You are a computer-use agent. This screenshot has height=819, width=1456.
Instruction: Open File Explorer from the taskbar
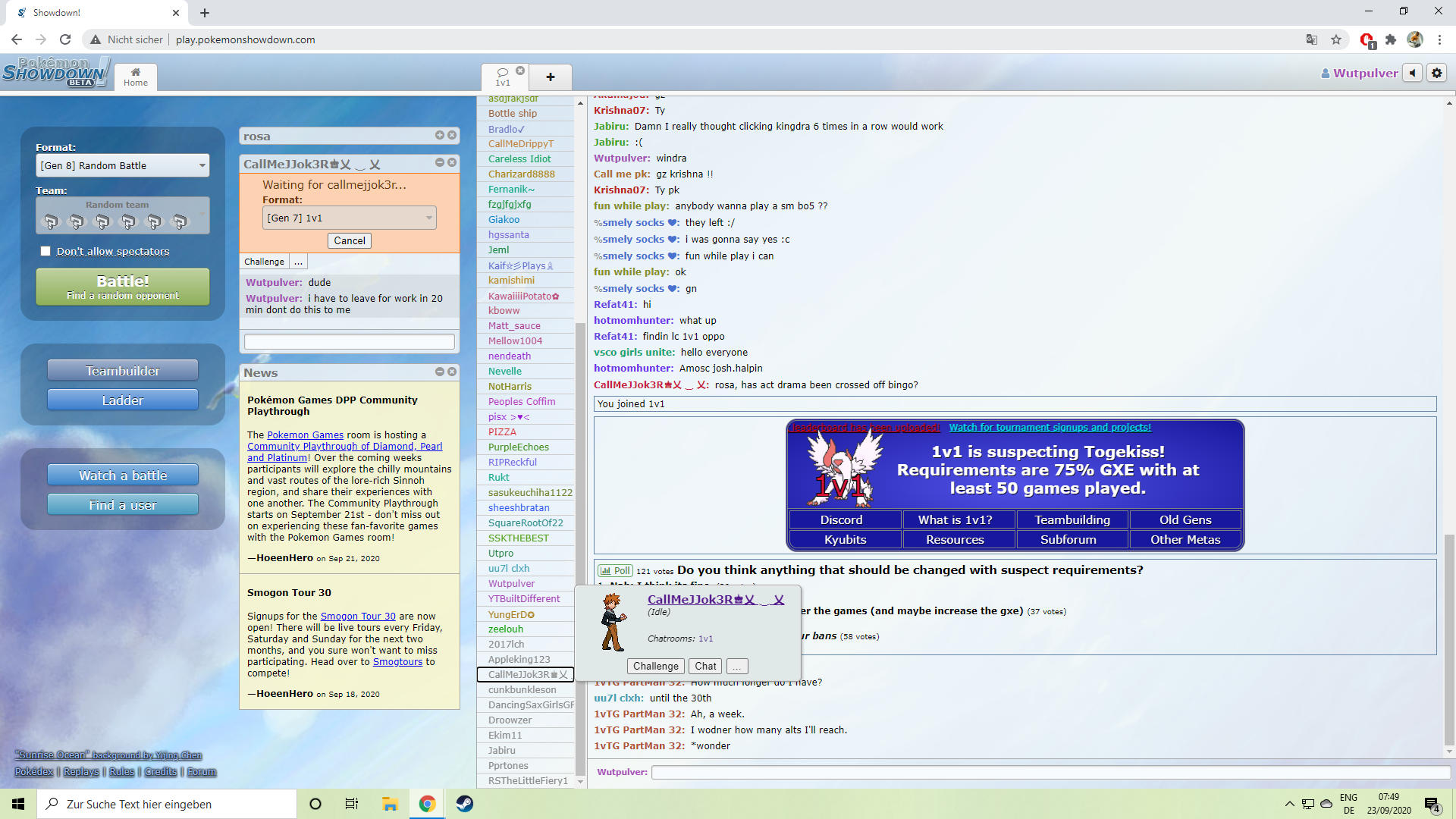pyautogui.click(x=390, y=804)
